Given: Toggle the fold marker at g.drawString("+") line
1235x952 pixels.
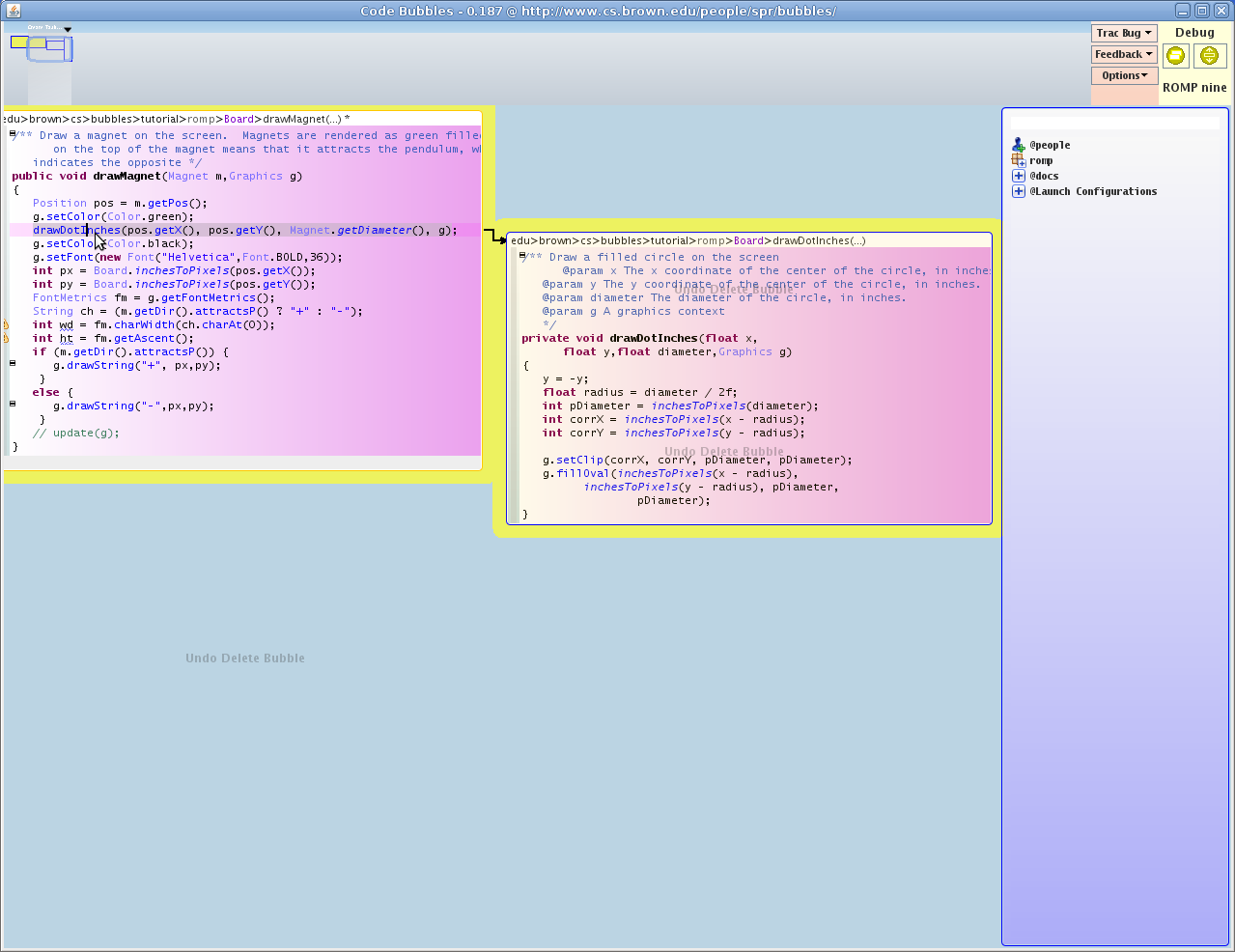Looking at the screenshot, I should 13,364.
